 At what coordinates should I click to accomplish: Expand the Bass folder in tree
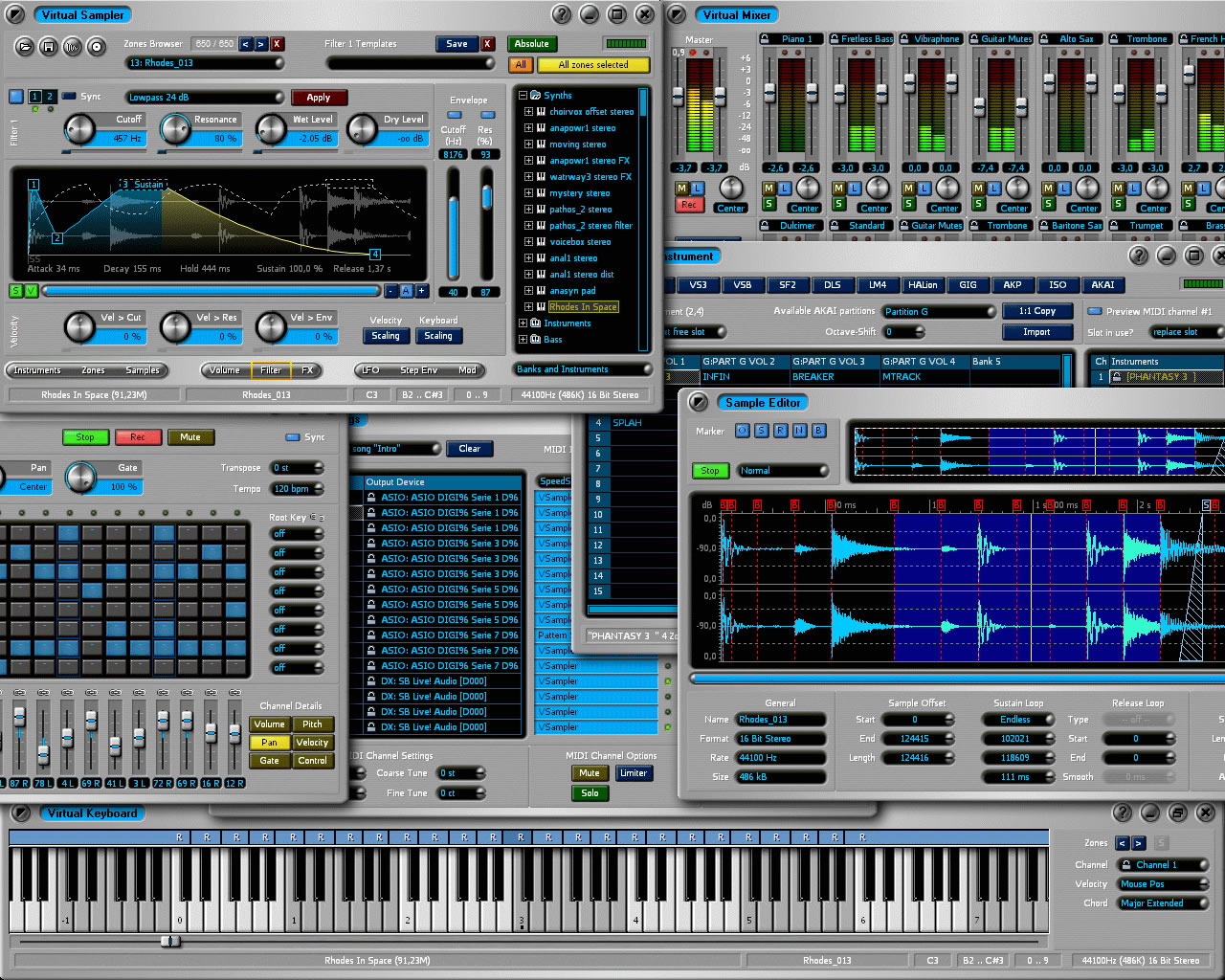pyautogui.click(x=523, y=340)
